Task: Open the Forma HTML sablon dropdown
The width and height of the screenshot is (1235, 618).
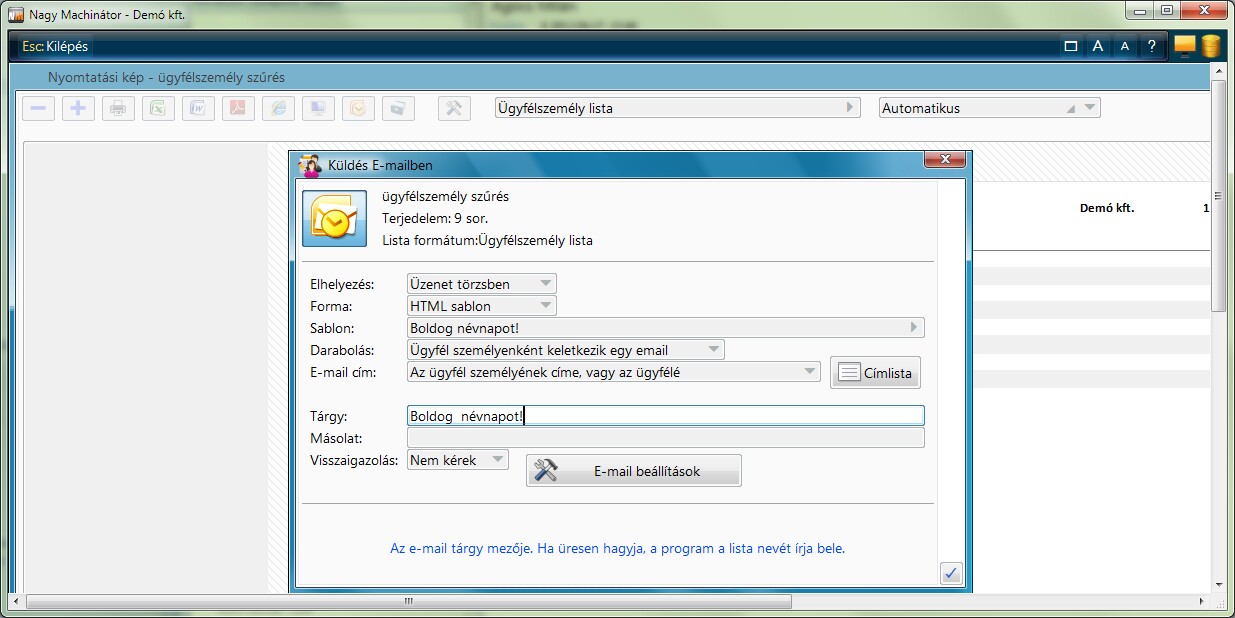Action: click(x=482, y=306)
